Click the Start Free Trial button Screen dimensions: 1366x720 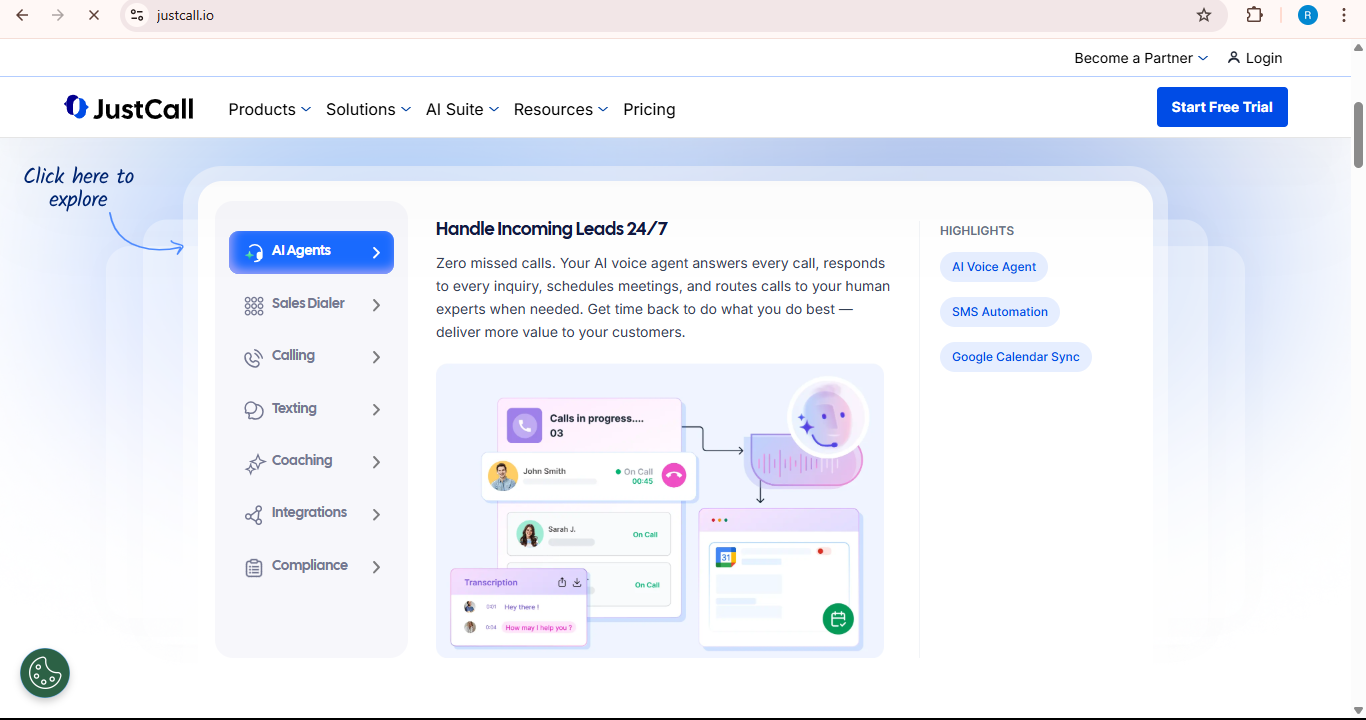(1222, 107)
